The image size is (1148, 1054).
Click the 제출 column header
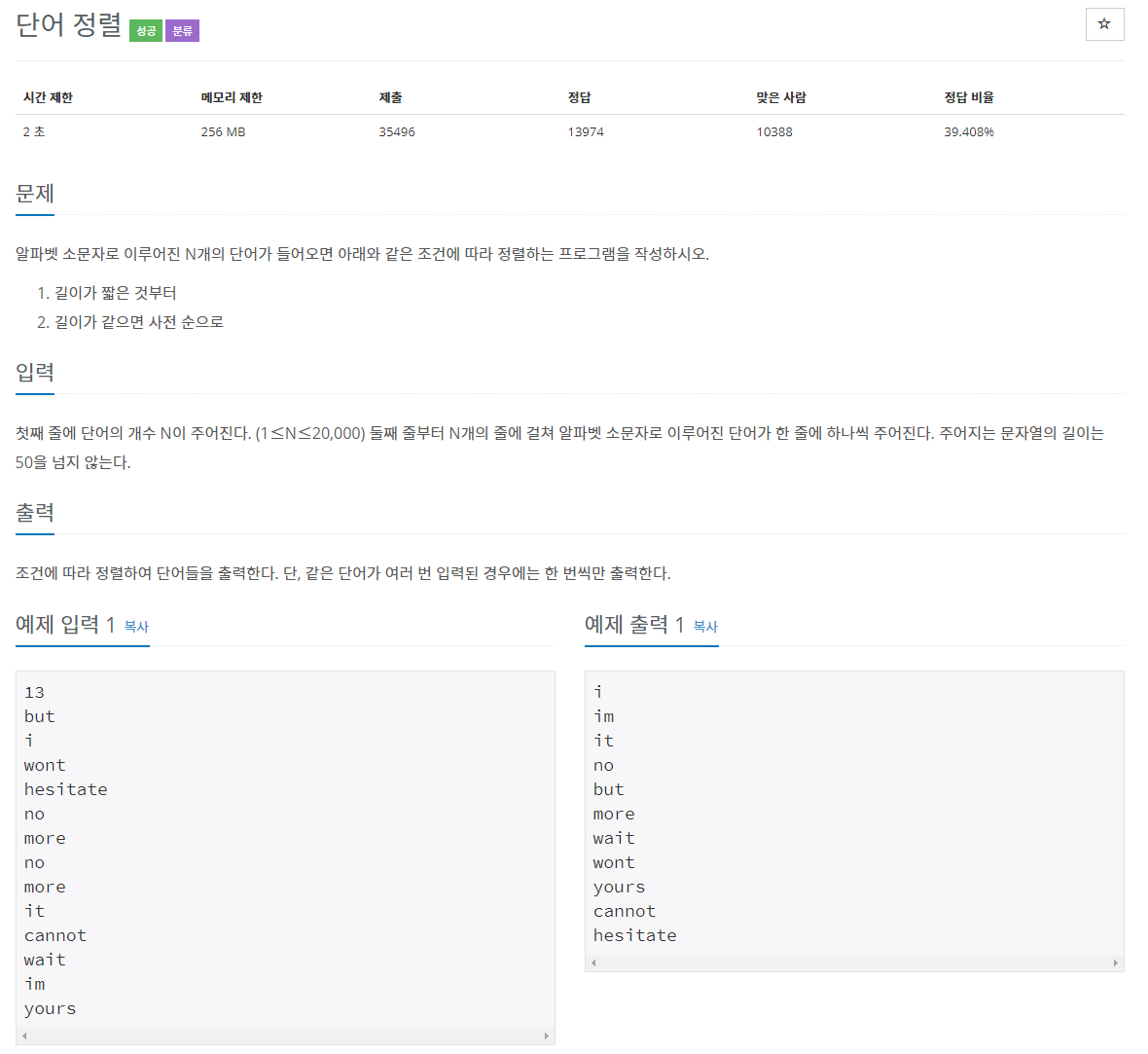click(390, 97)
